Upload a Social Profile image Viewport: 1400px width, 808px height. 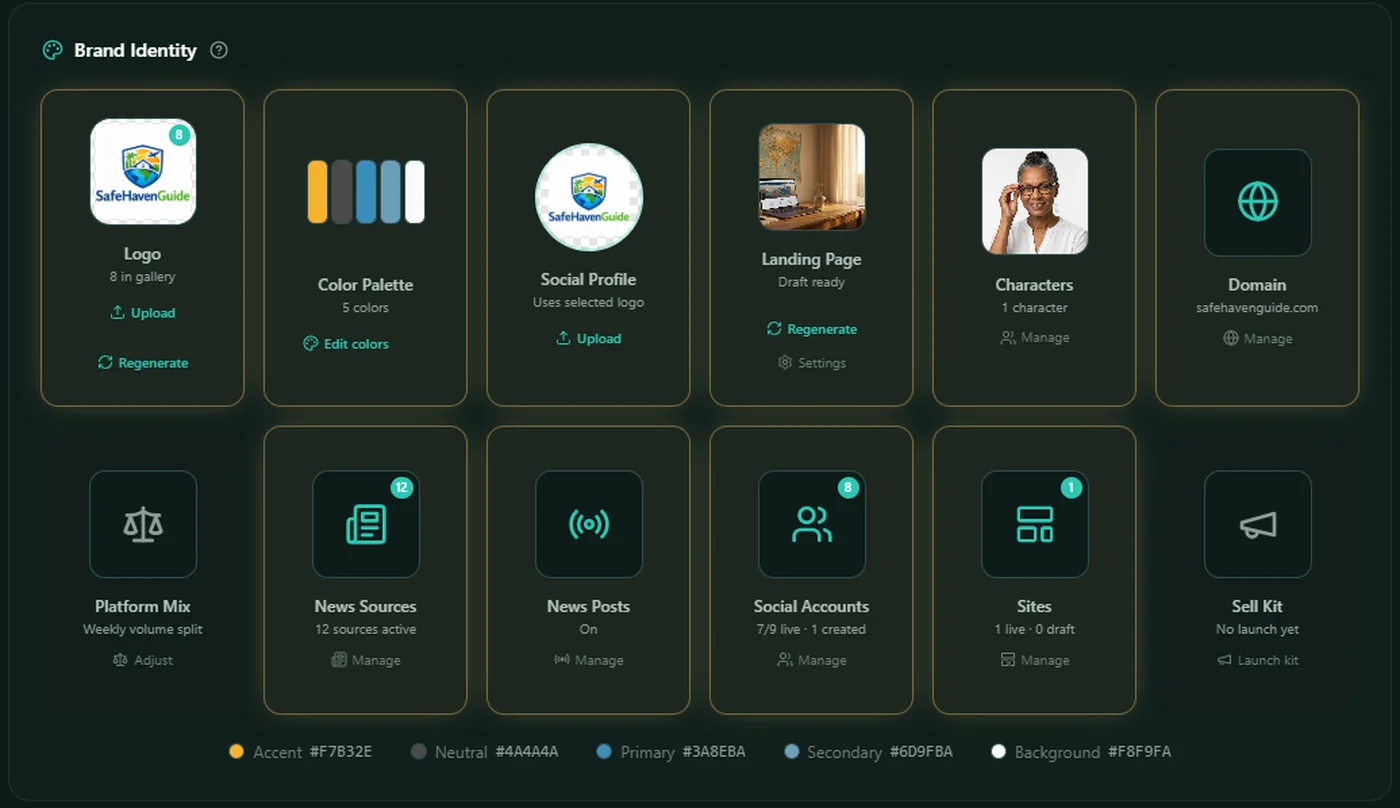click(589, 339)
